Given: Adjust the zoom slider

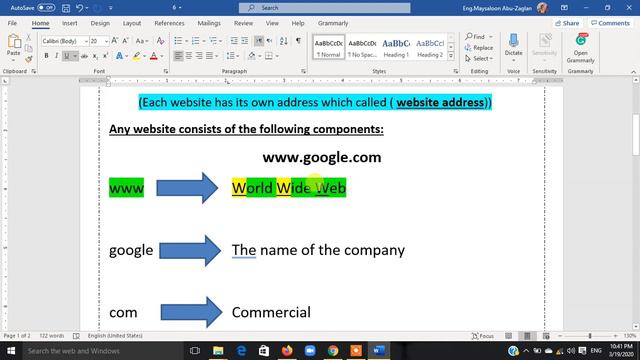Looking at the screenshot, I should click(589, 336).
